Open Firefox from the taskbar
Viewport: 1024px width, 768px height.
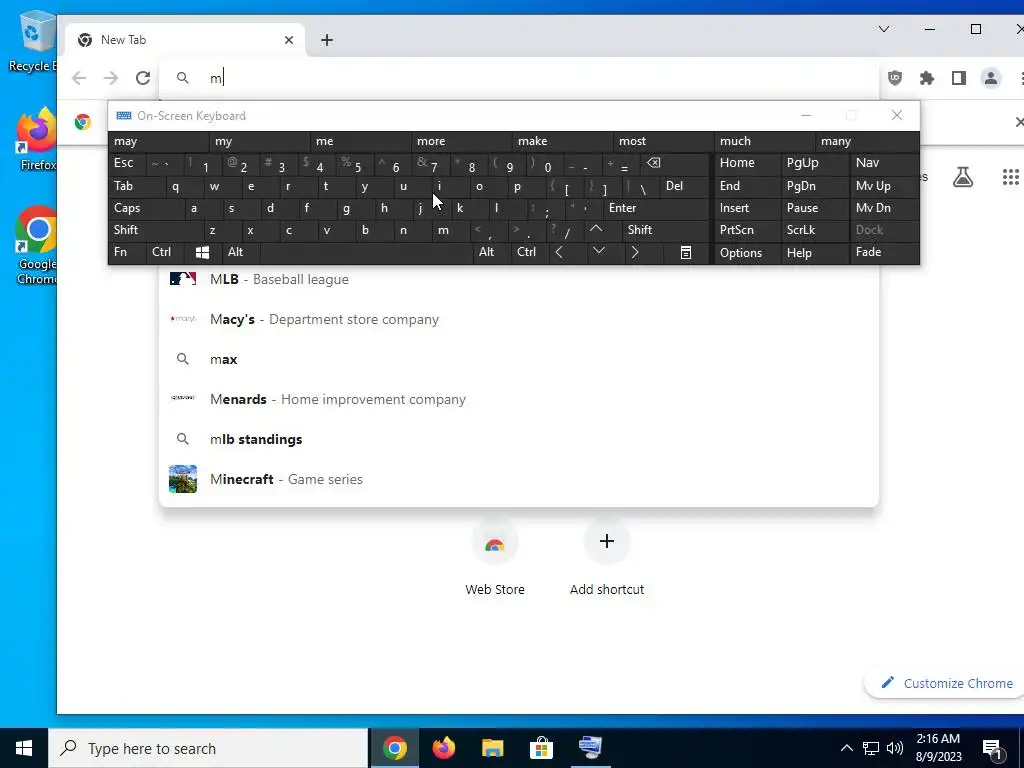(443, 748)
